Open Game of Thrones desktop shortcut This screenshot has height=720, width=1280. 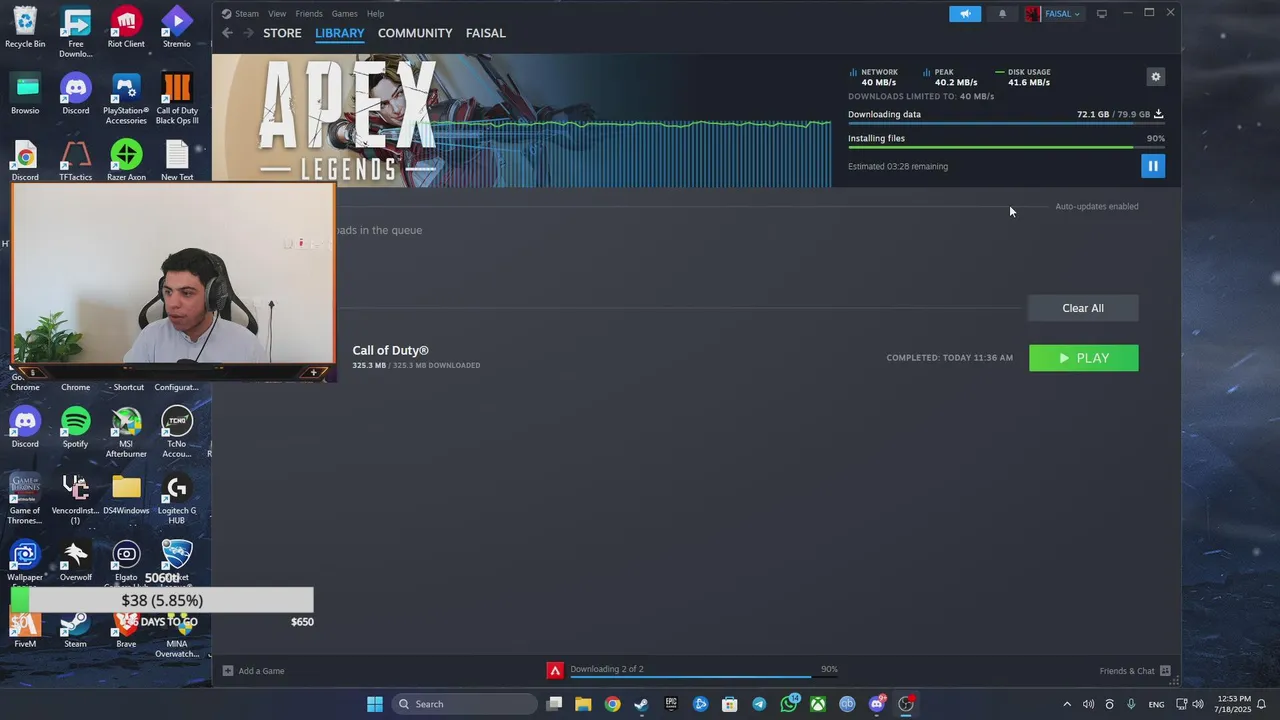[x=25, y=499]
